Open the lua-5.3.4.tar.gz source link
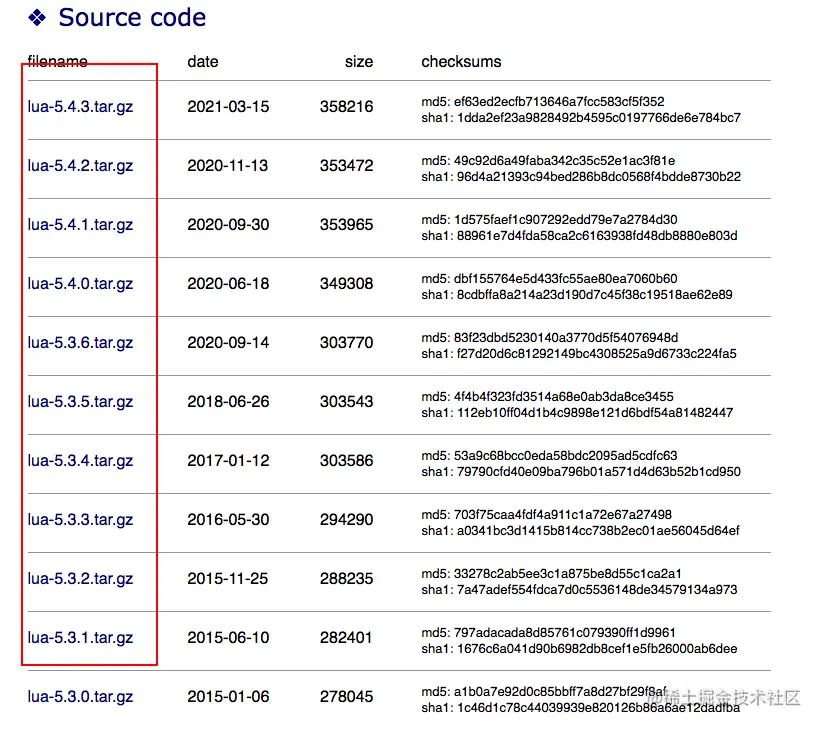822x729 pixels. pyautogui.click(x=80, y=461)
